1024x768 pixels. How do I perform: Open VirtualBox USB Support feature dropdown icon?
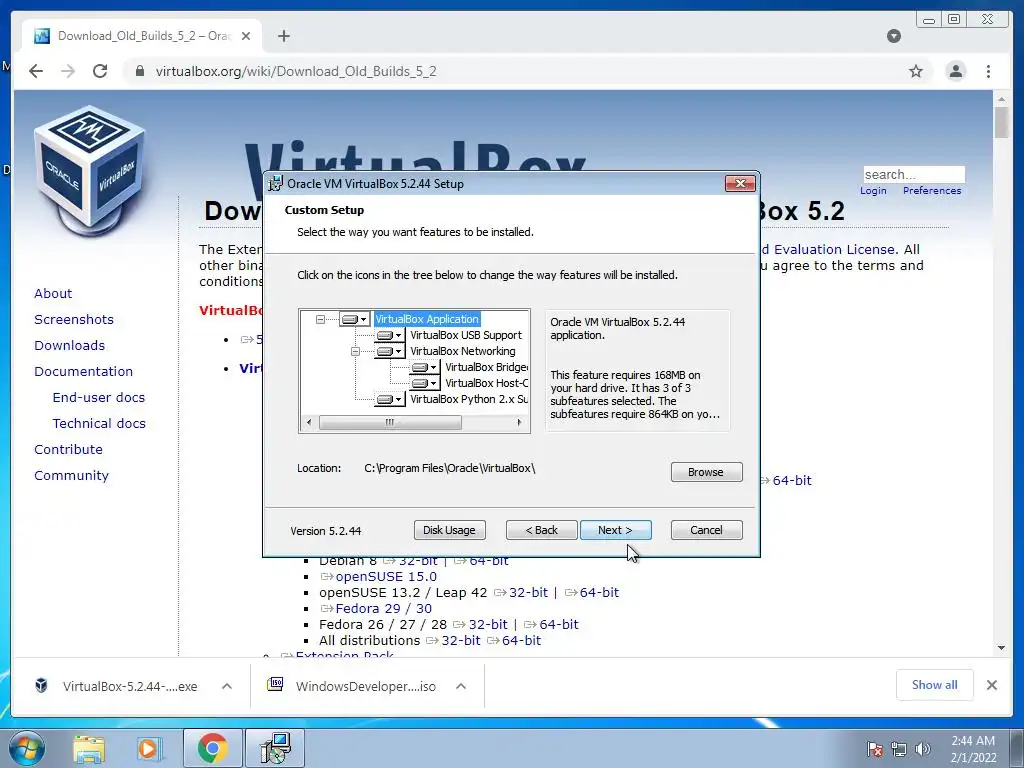click(x=389, y=335)
